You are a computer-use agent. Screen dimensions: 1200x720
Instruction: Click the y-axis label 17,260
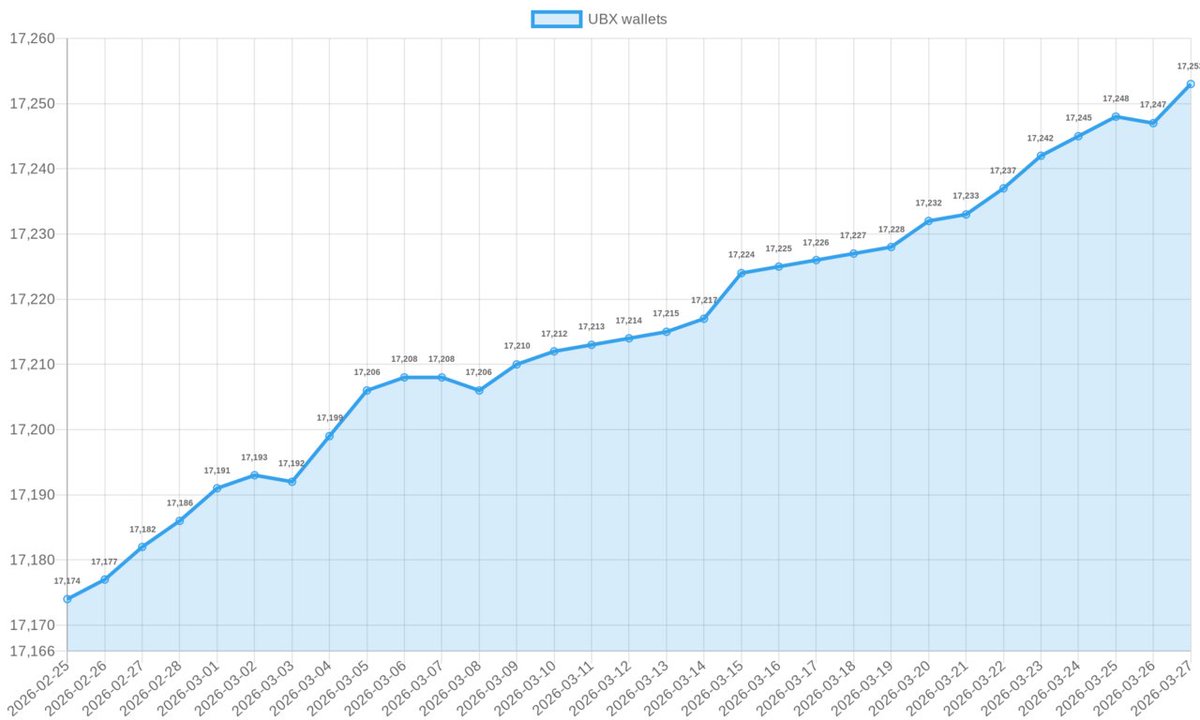[x=33, y=40]
